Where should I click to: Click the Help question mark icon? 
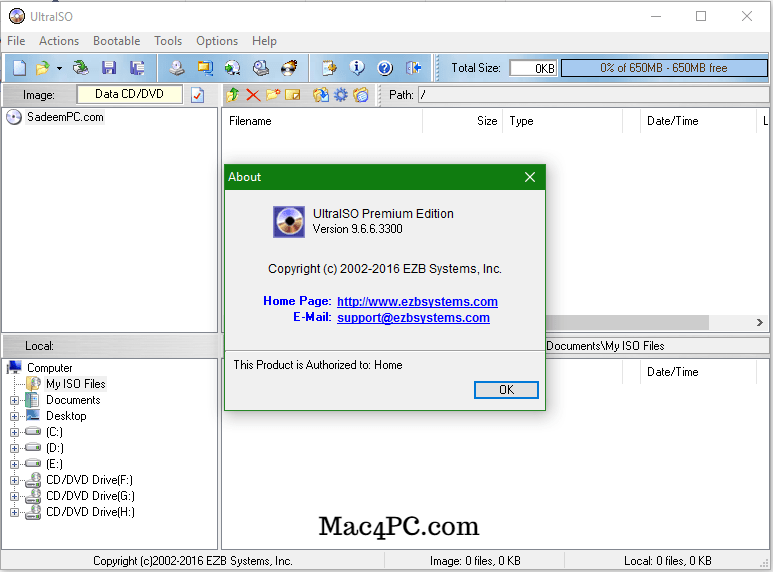pyautogui.click(x=385, y=68)
